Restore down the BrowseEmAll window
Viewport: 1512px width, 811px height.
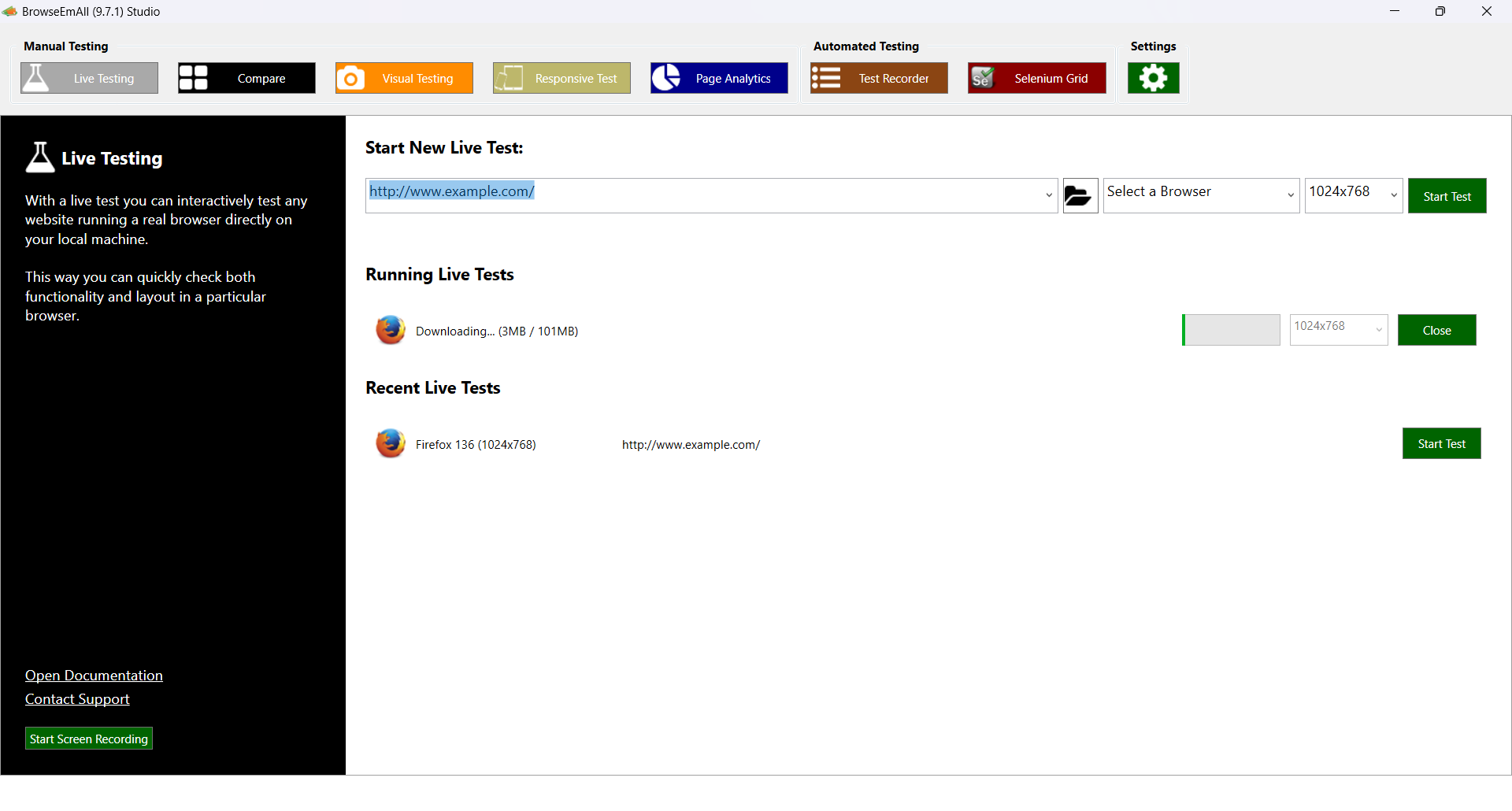pos(1440,11)
